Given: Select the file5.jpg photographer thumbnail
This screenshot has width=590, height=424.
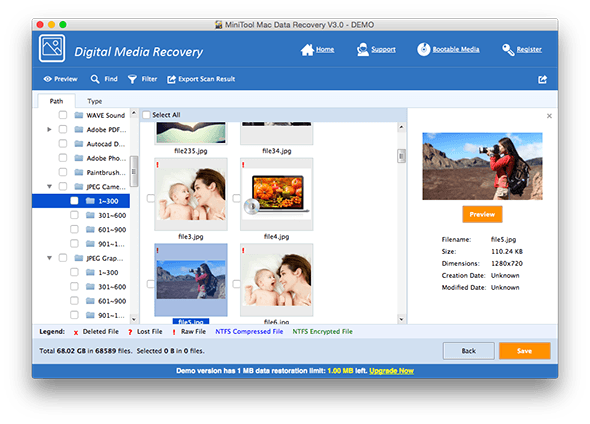Looking at the screenshot, I should pyautogui.click(x=191, y=280).
